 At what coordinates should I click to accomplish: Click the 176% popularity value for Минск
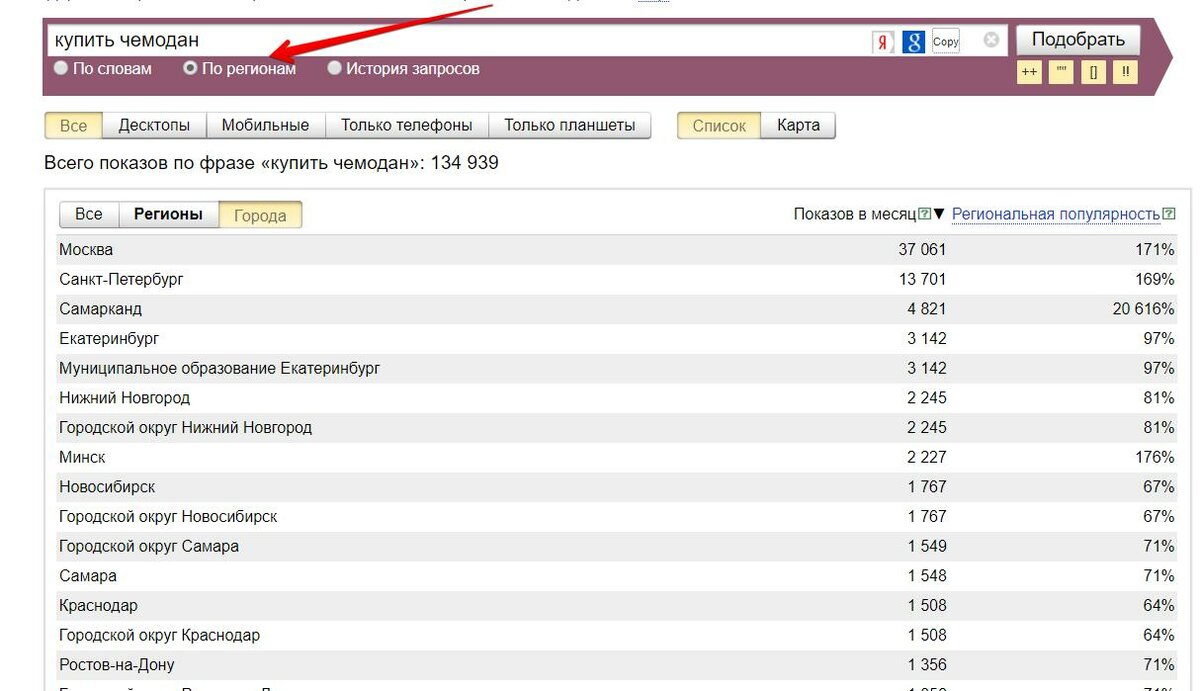tap(1155, 457)
